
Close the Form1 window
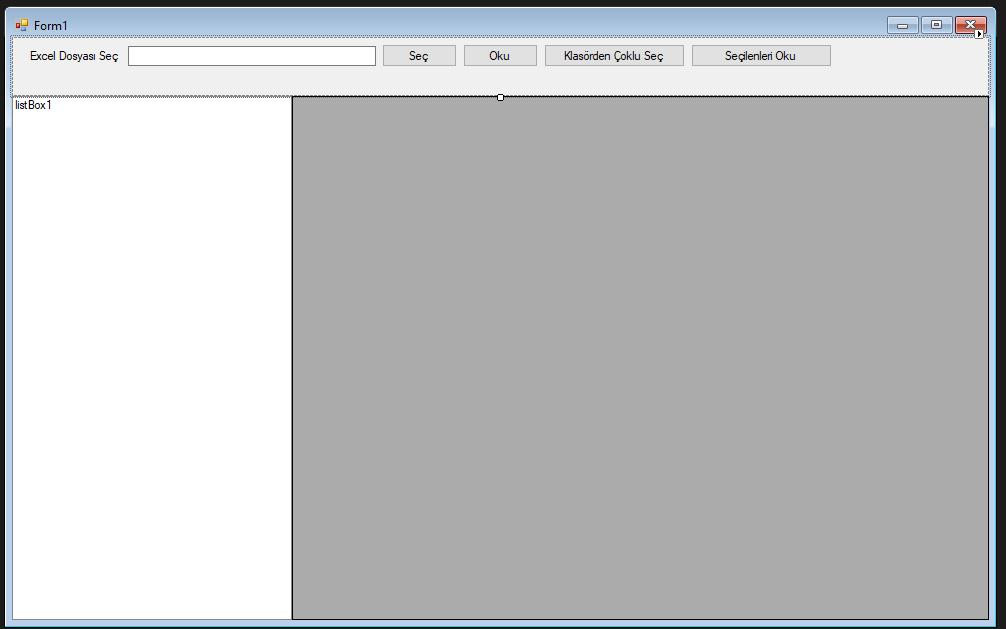click(x=967, y=23)
